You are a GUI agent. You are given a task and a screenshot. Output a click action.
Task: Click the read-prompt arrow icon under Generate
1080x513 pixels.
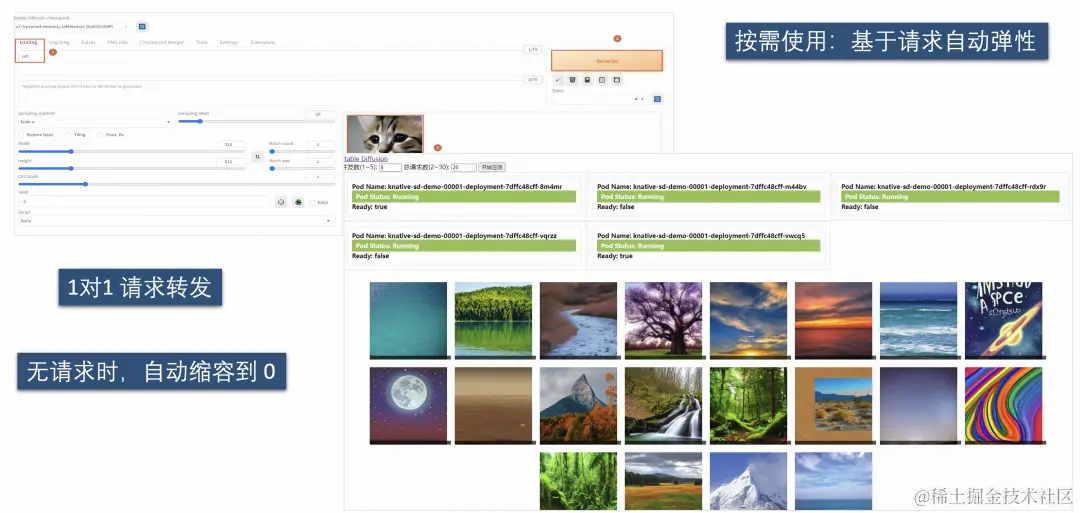(x=558, y=80)
